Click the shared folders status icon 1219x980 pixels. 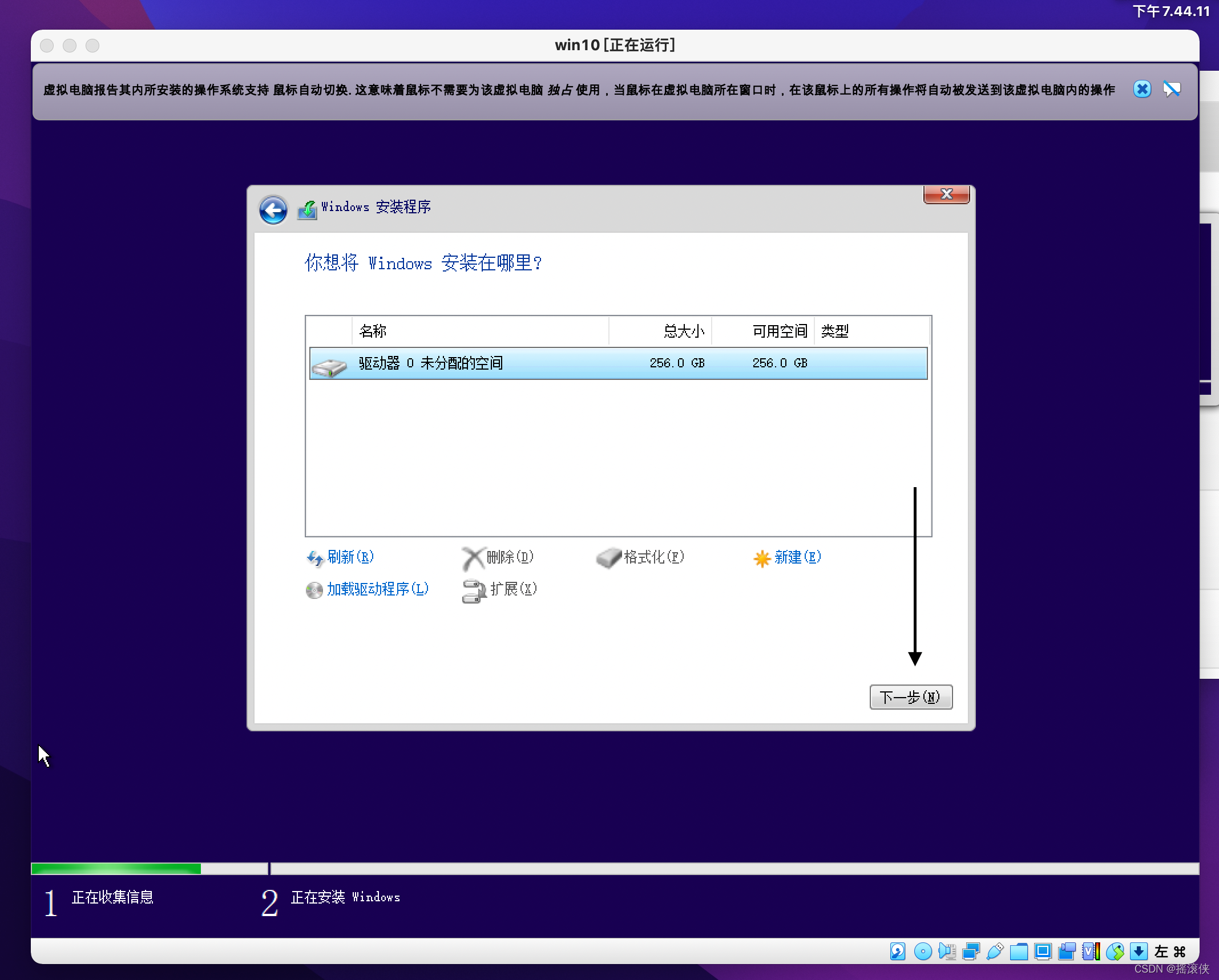click(x=1019, y=951)
